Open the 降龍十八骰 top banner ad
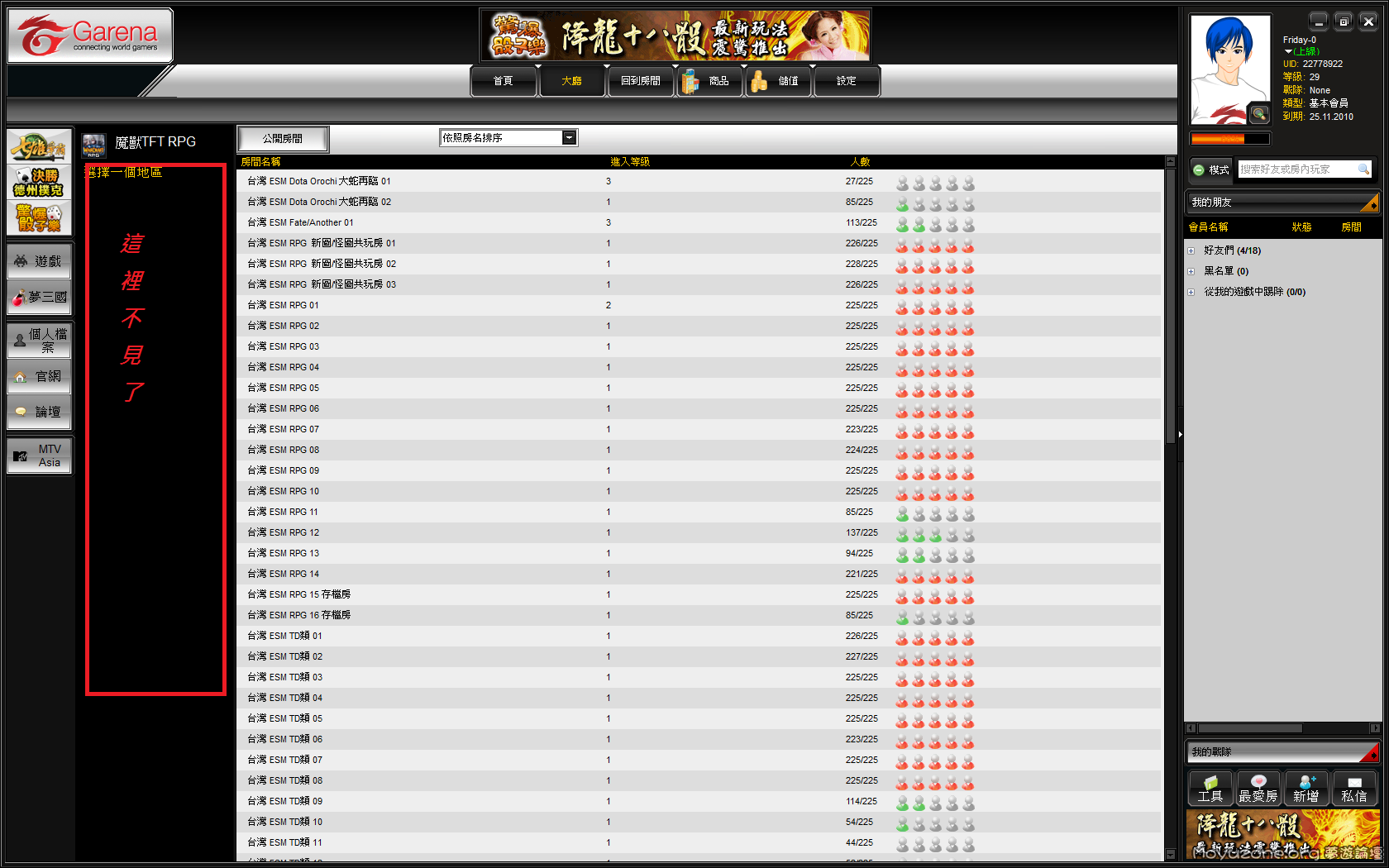 pyautogui.click(x=675, y=36)
